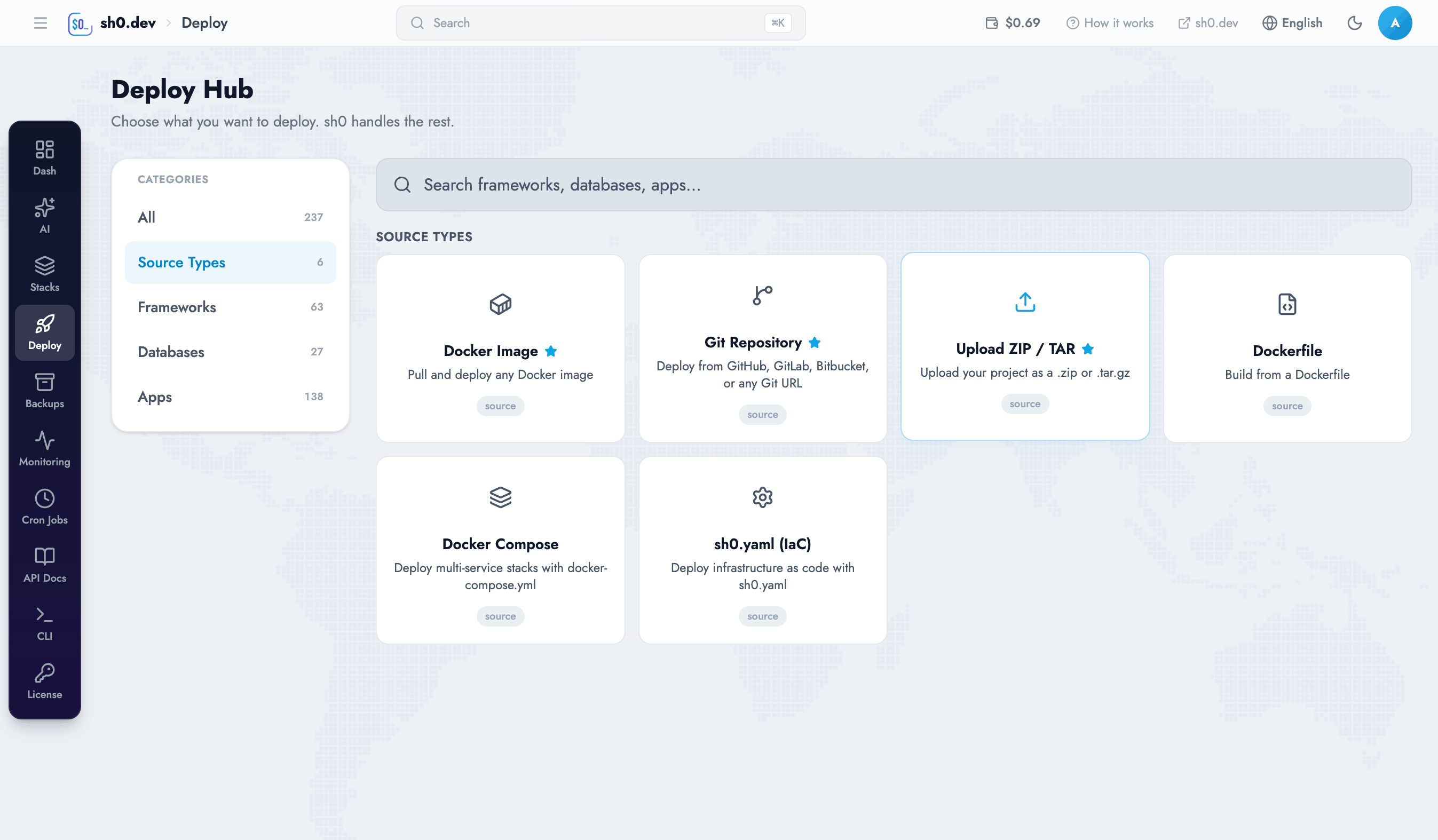The height and width of the screenshot is (840, 1438).
Task: Open the Monitoring section
Action: point(44,449)
